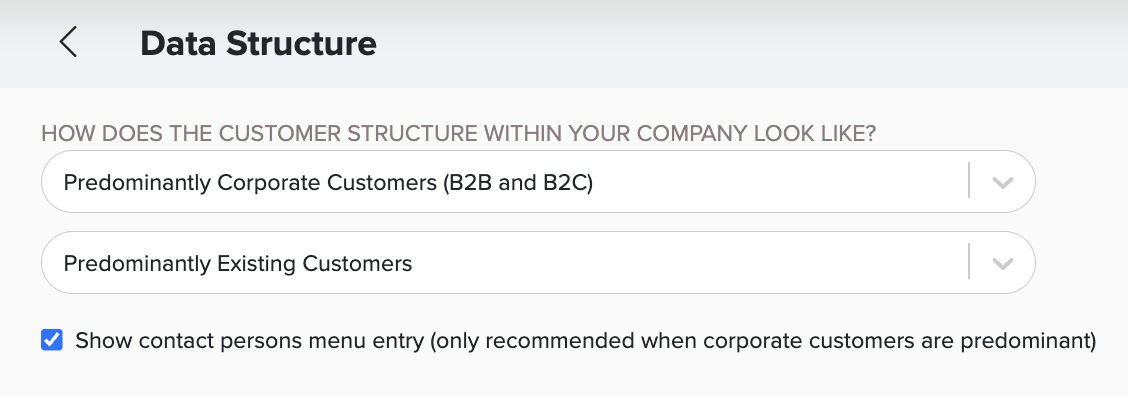Uncheck Show contact persons menu entry checkbox
The image size is (1128, 396).
[52, 340]
